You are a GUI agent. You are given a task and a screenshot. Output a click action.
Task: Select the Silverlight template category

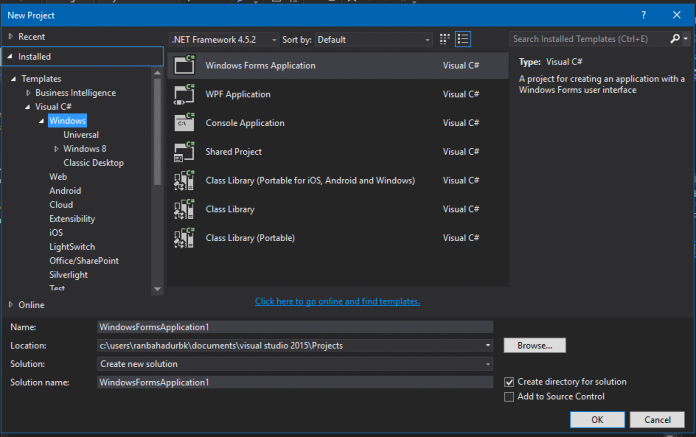[x=68, y=275]
